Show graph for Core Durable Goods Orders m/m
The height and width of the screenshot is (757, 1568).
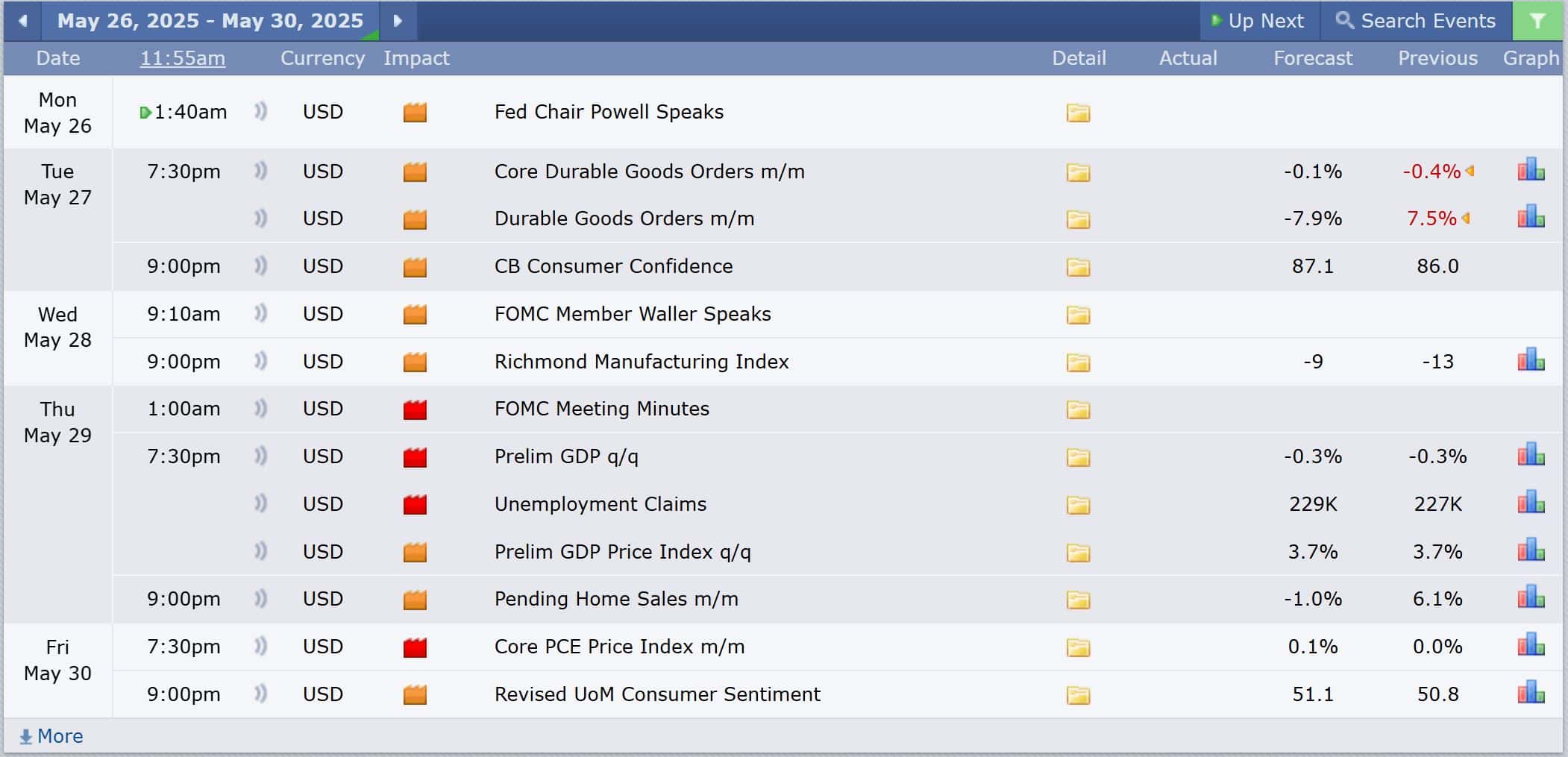[1531, 169]
